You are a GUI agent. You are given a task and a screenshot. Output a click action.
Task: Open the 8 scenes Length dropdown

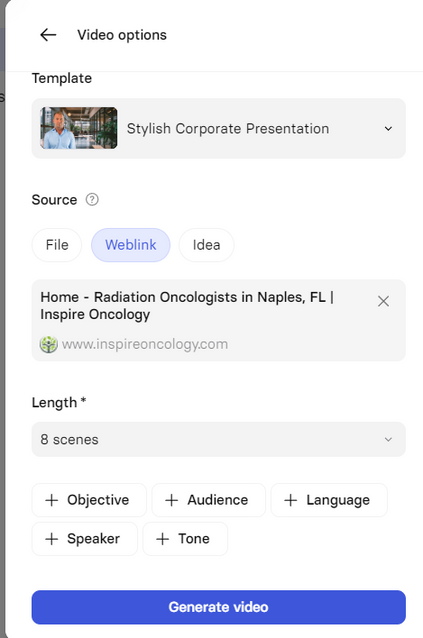click(219, 439)
